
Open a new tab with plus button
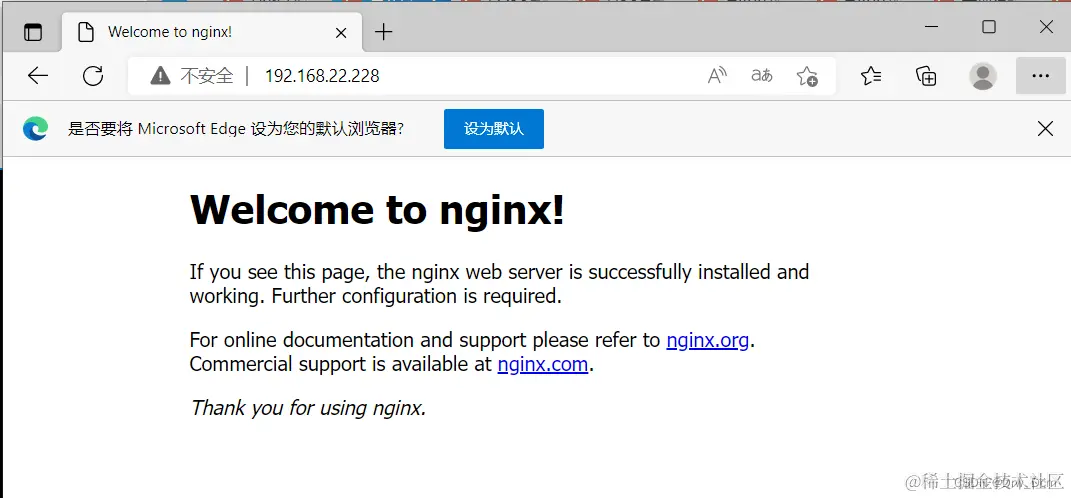[x=384, y=32]
